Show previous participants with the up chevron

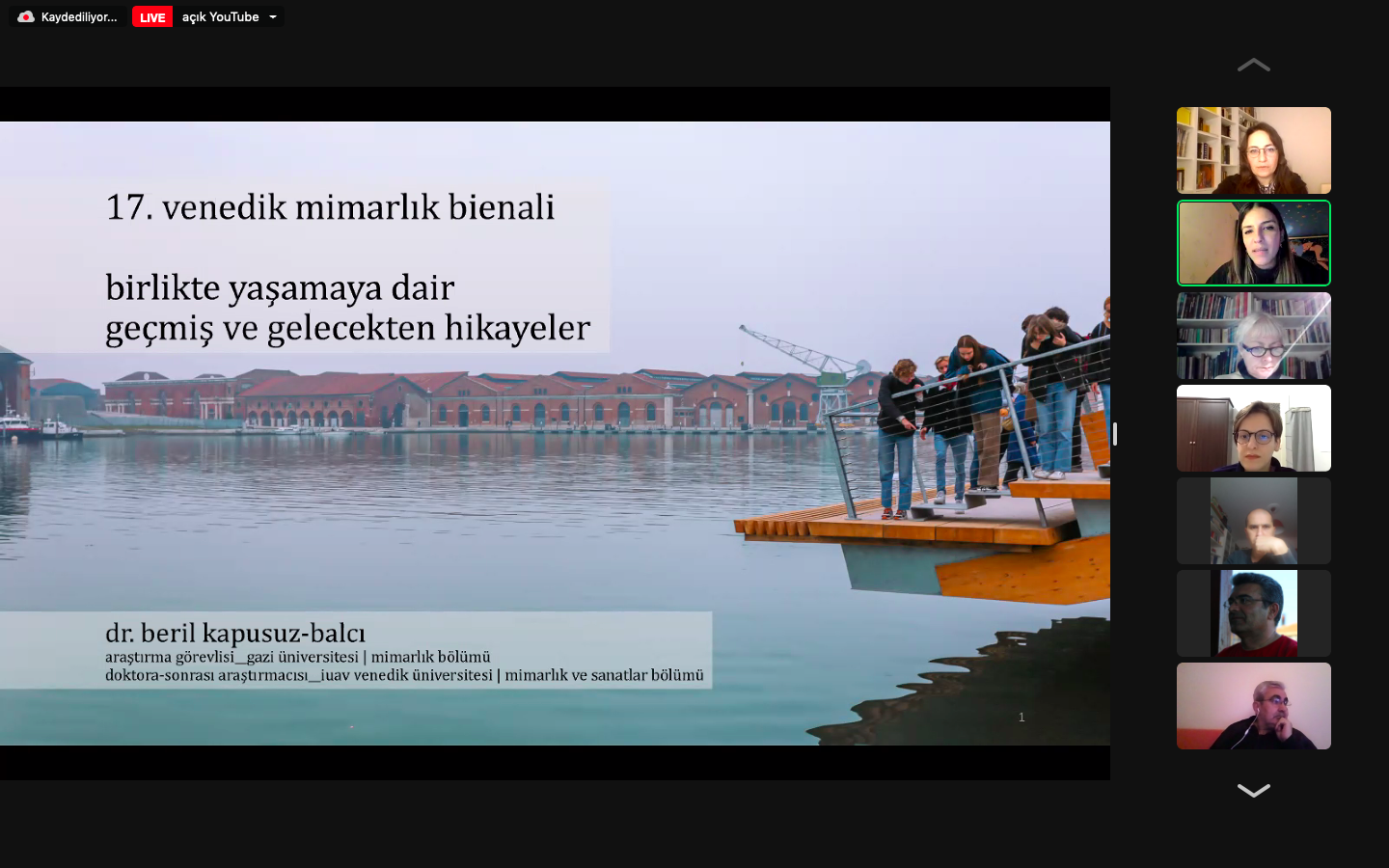pos(1253,66)
